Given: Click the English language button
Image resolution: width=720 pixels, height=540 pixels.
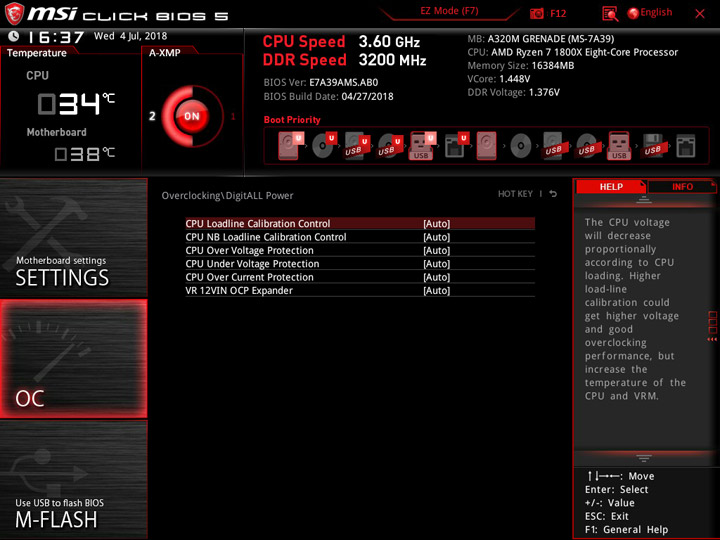Looking at the screenshot, I should [x=656, y=12].
